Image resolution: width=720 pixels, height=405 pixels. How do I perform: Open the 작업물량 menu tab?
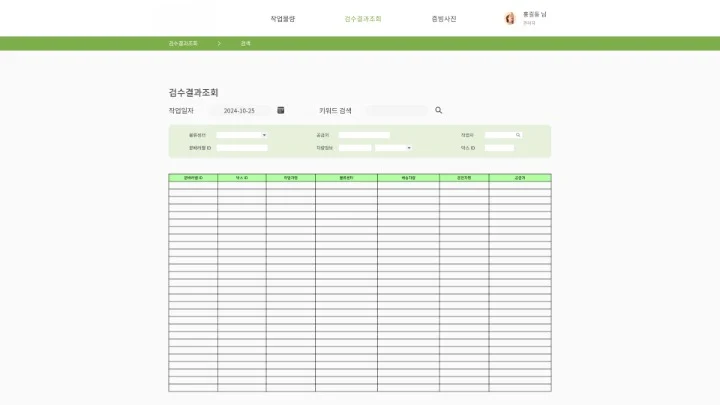point(282,19)
